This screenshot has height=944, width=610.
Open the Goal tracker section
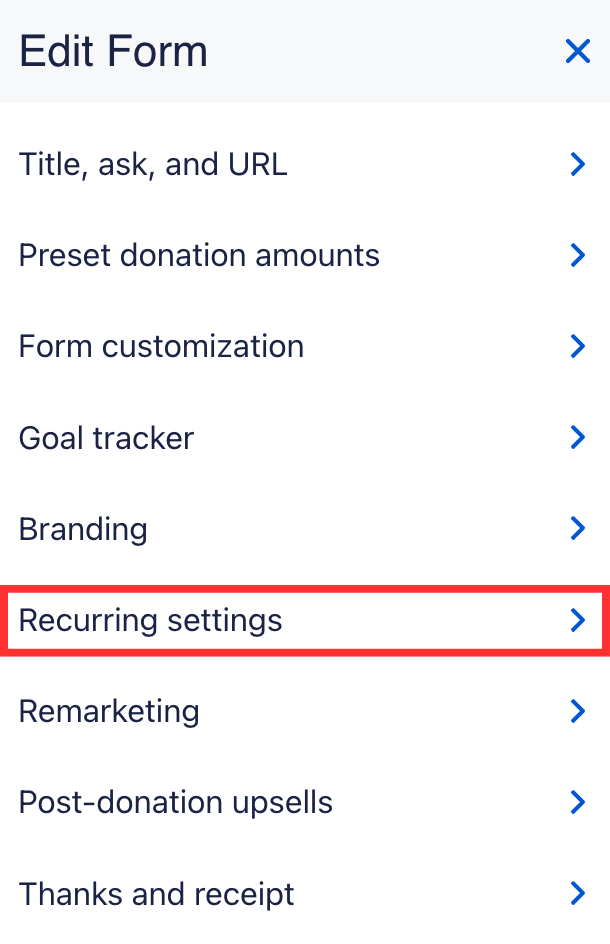tap(106, 437)
